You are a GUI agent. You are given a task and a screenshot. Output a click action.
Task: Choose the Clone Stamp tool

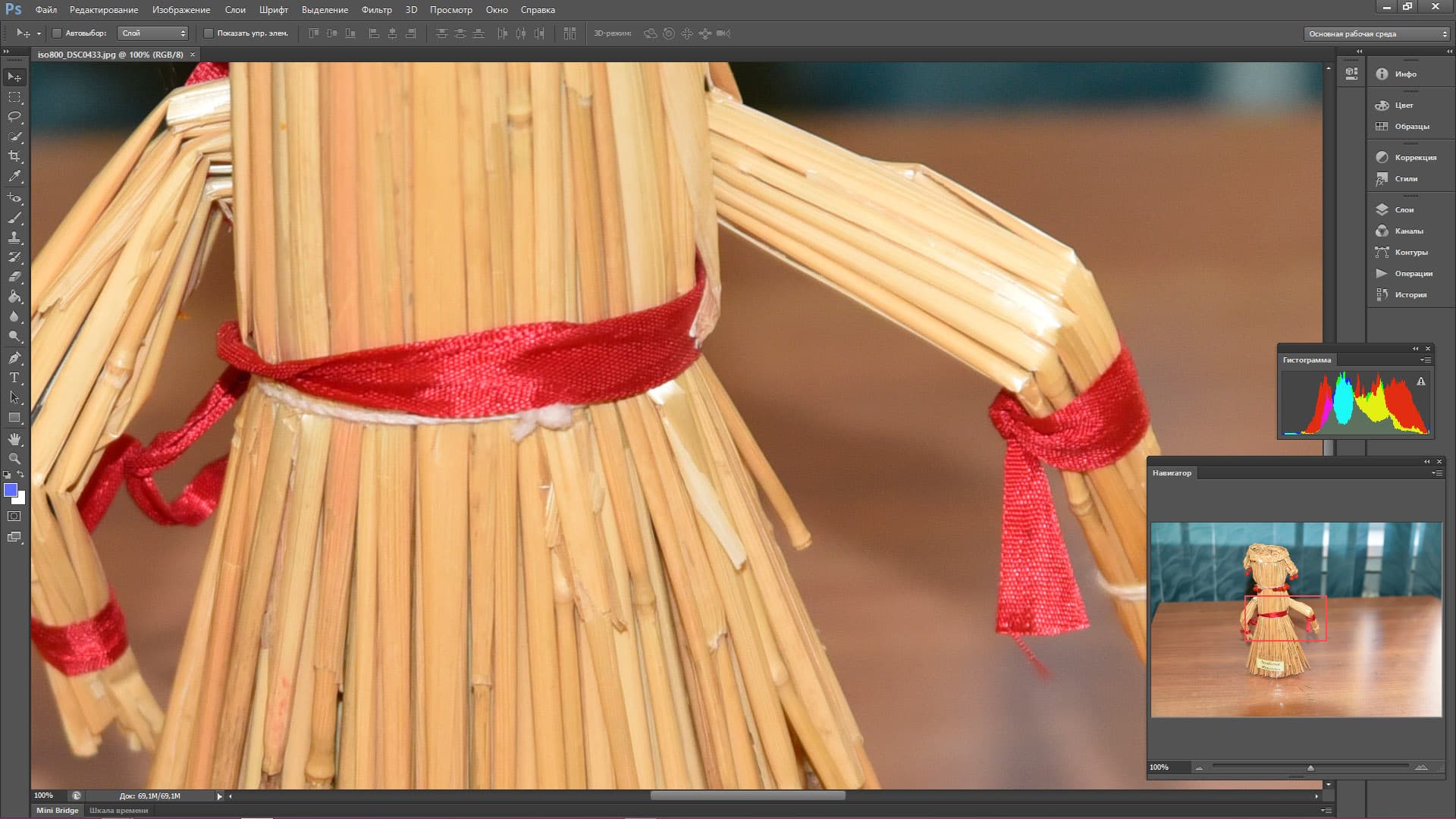14,237
